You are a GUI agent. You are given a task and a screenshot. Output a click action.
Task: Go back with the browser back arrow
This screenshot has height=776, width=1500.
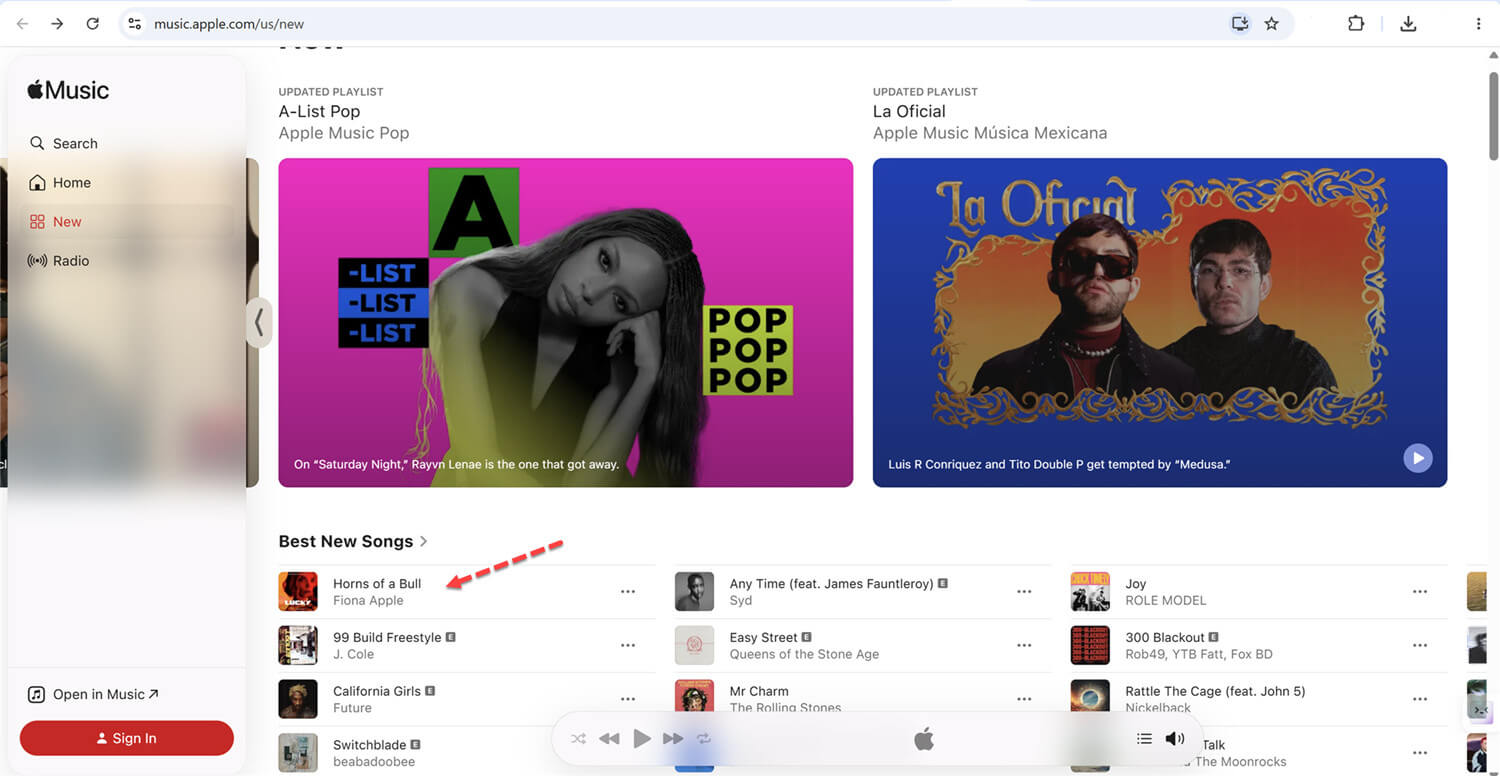[22, 24]
